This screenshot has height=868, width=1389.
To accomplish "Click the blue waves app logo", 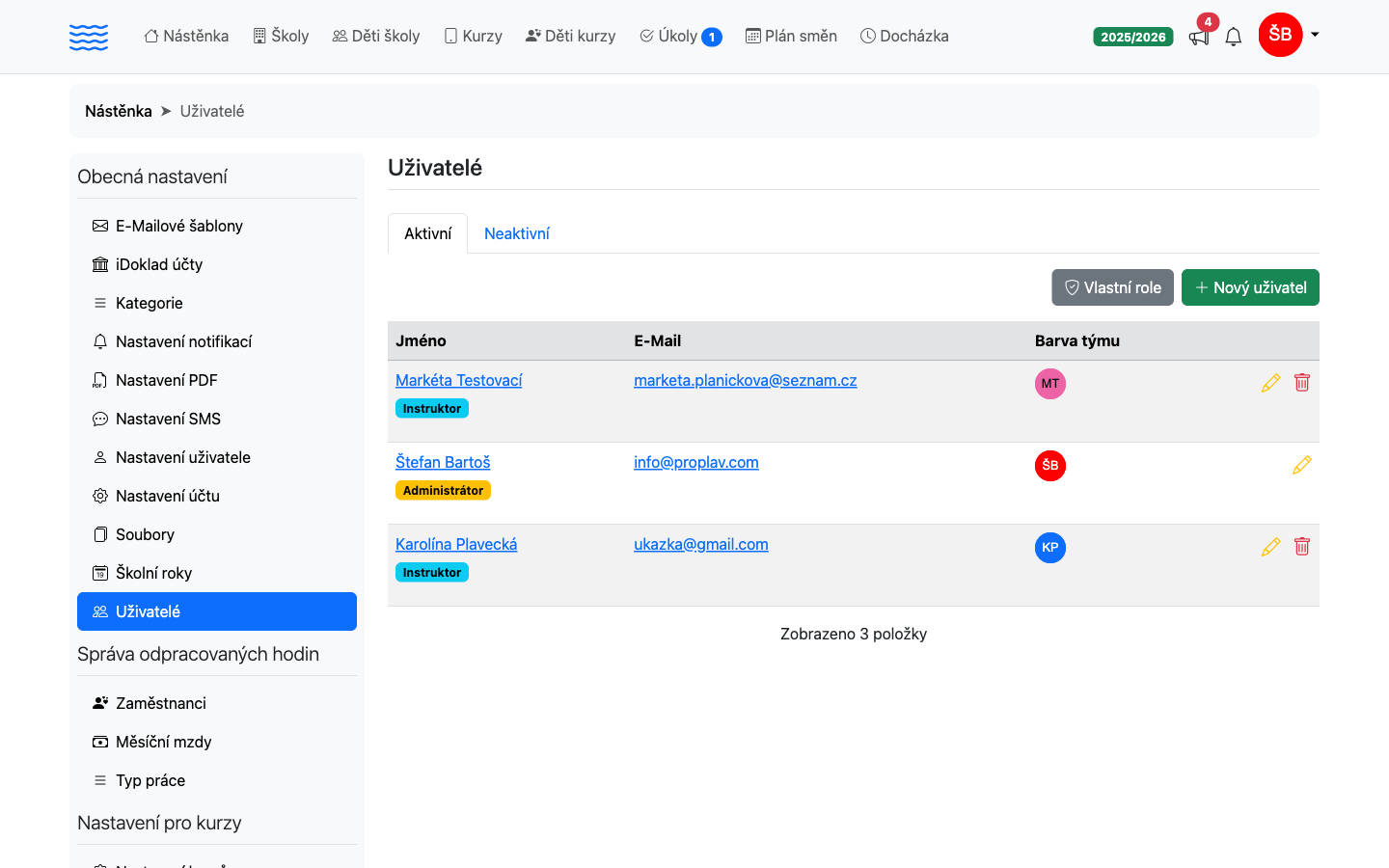I will [89, 37].
